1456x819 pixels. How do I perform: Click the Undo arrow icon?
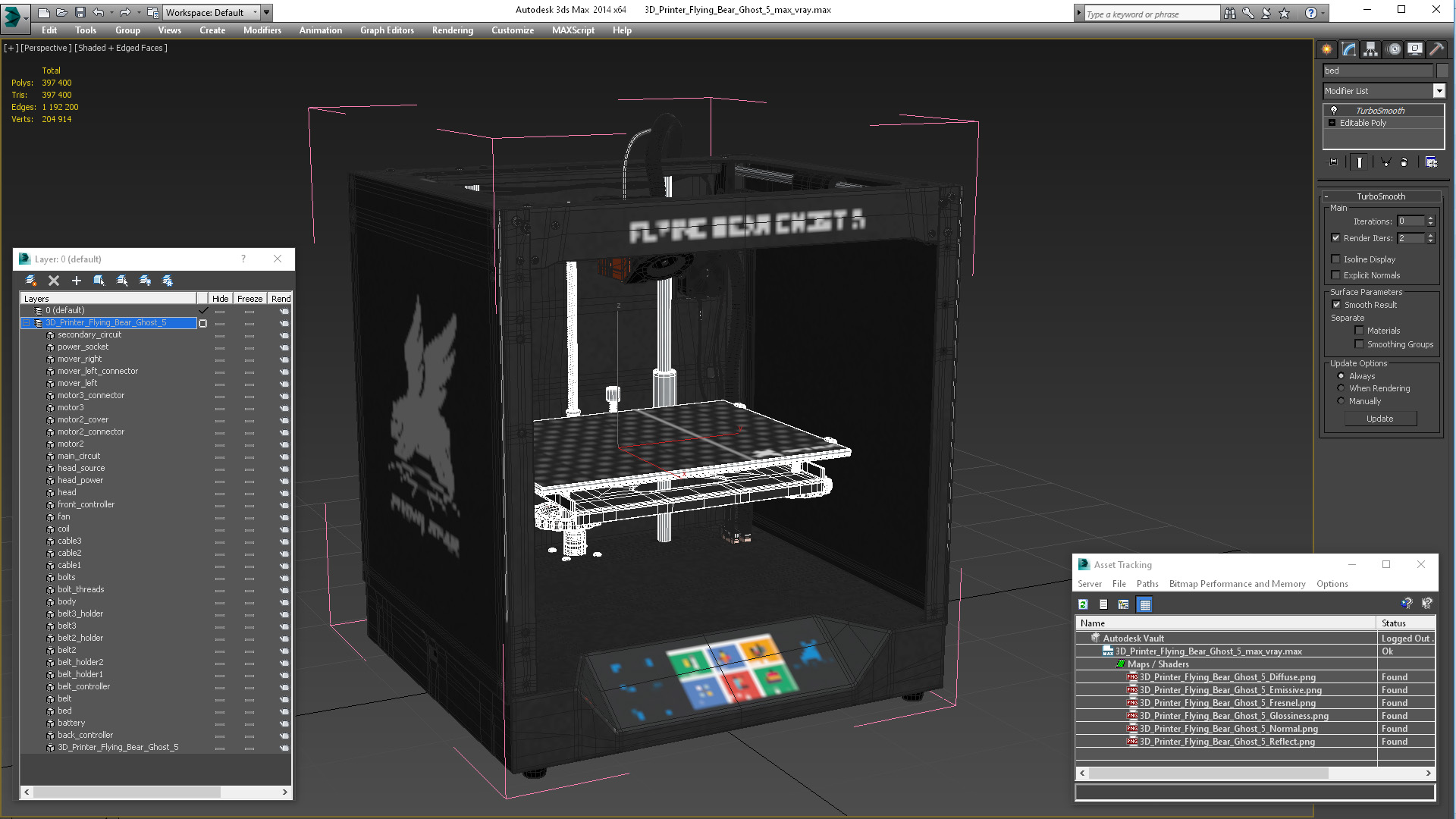98,12
